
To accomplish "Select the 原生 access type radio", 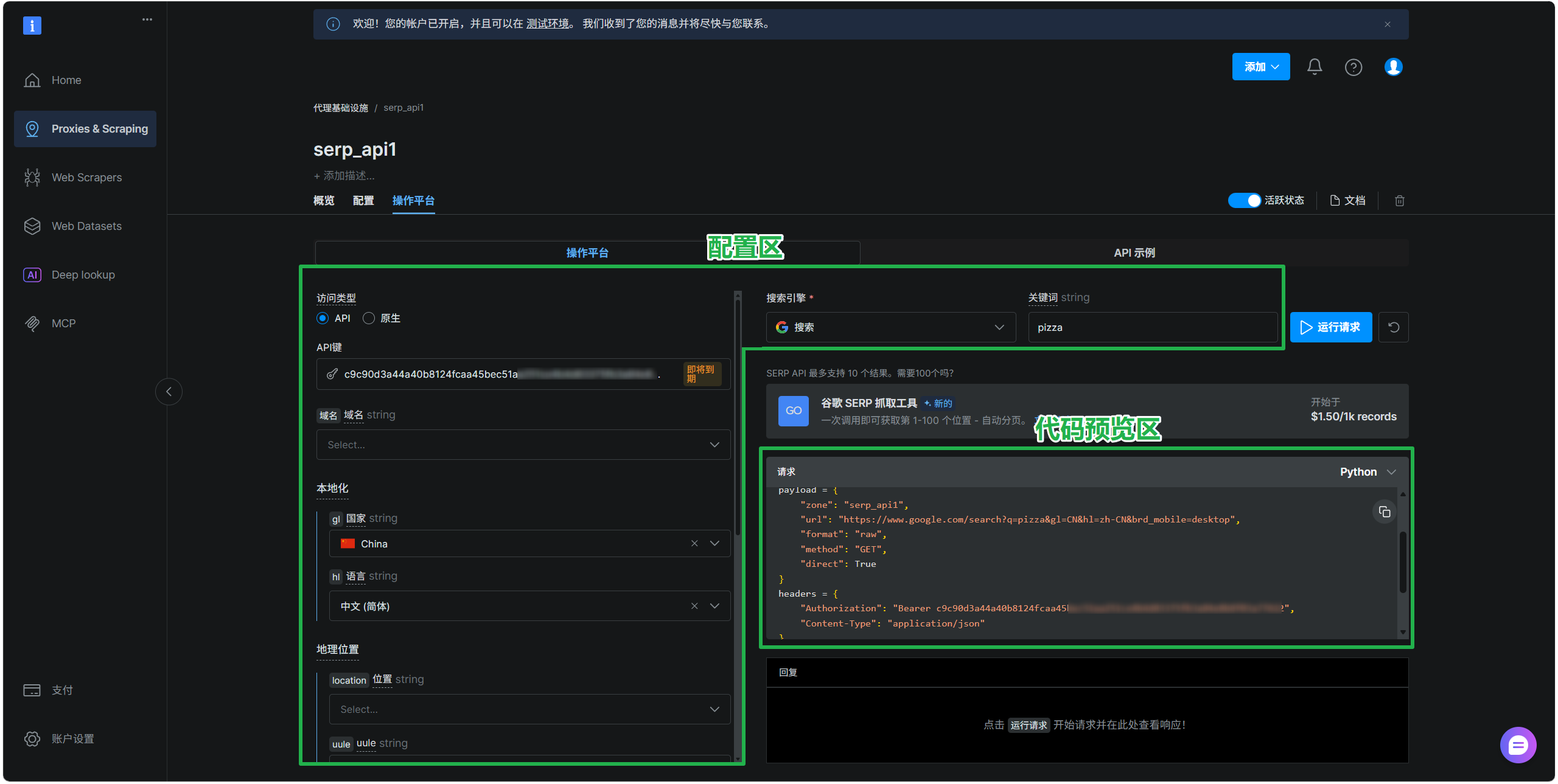I will (369, 318).
